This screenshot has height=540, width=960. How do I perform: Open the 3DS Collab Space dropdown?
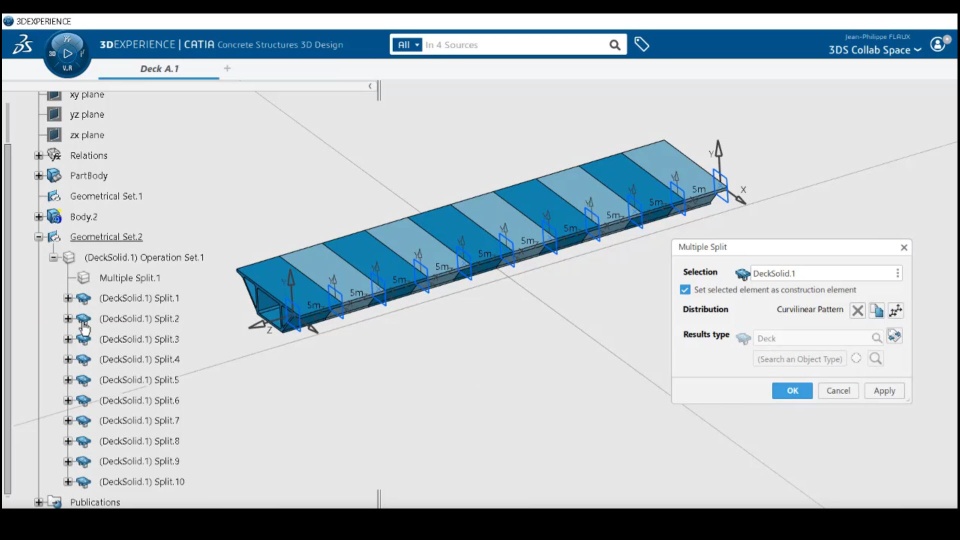(x=875, y=50)
